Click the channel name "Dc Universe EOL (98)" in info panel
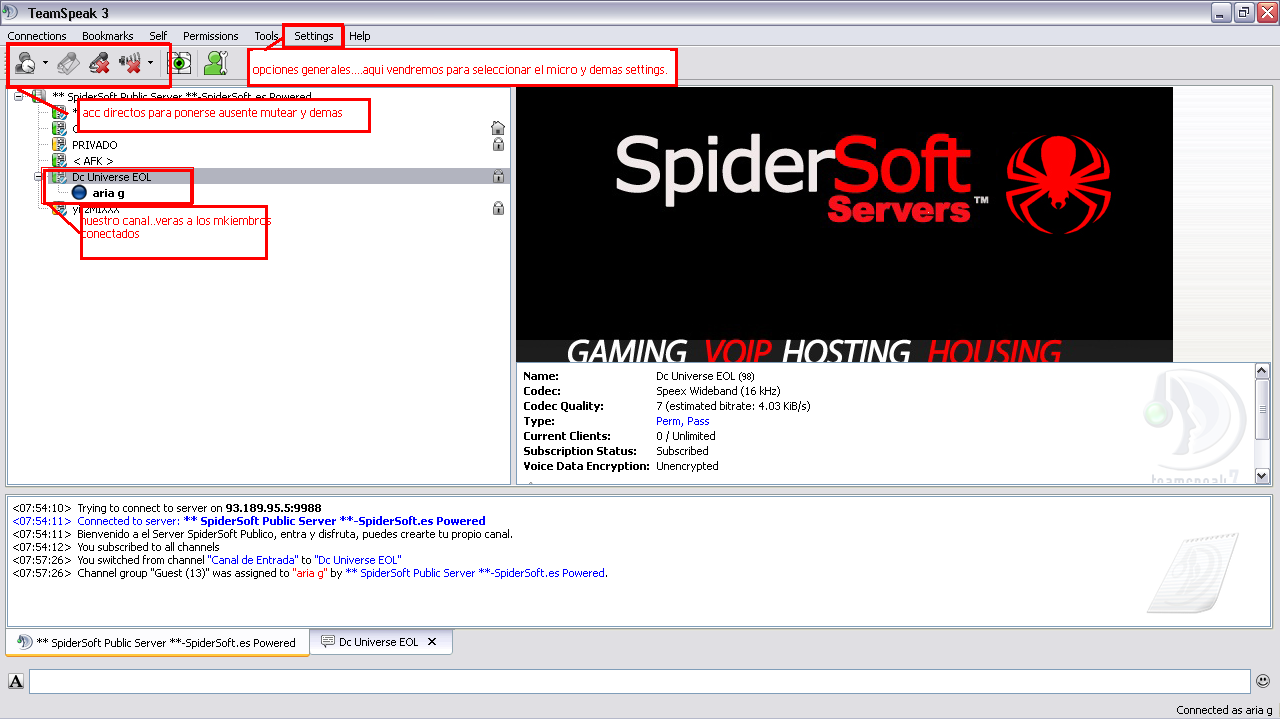 [705, 376]
